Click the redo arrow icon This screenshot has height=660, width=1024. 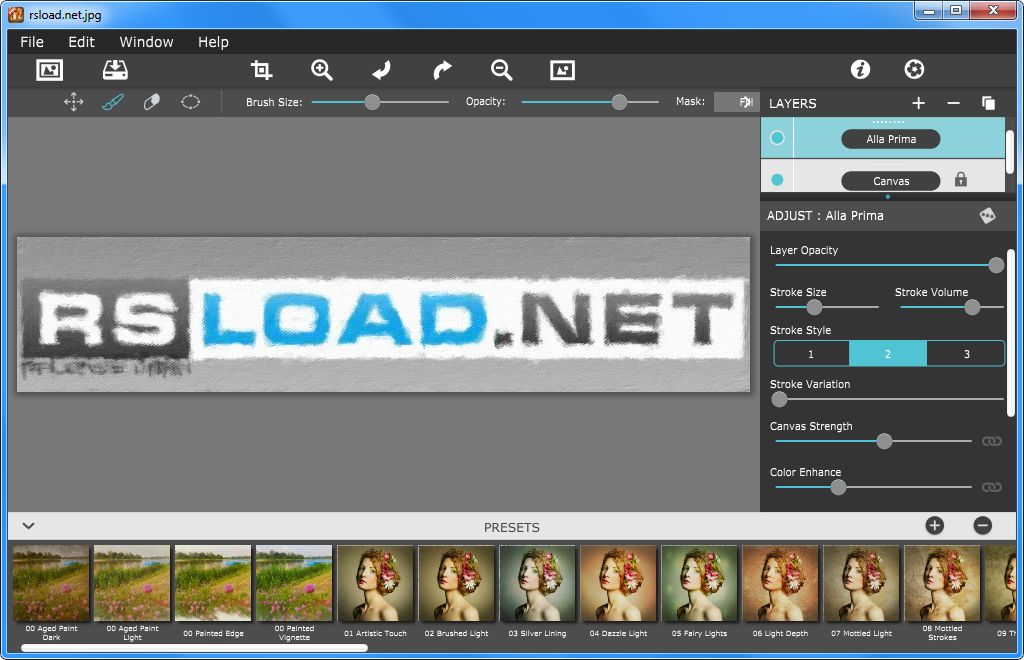442,70
